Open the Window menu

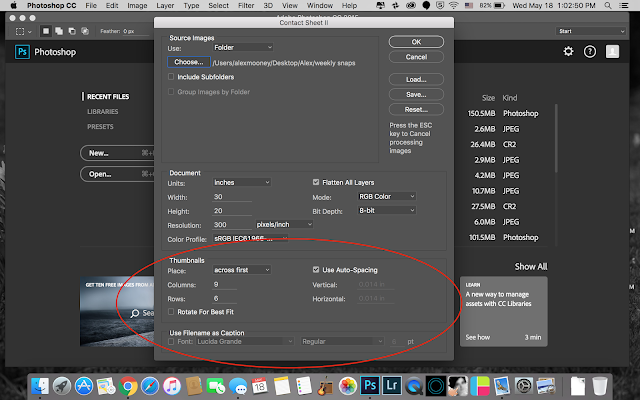click(x=320, y=5)
